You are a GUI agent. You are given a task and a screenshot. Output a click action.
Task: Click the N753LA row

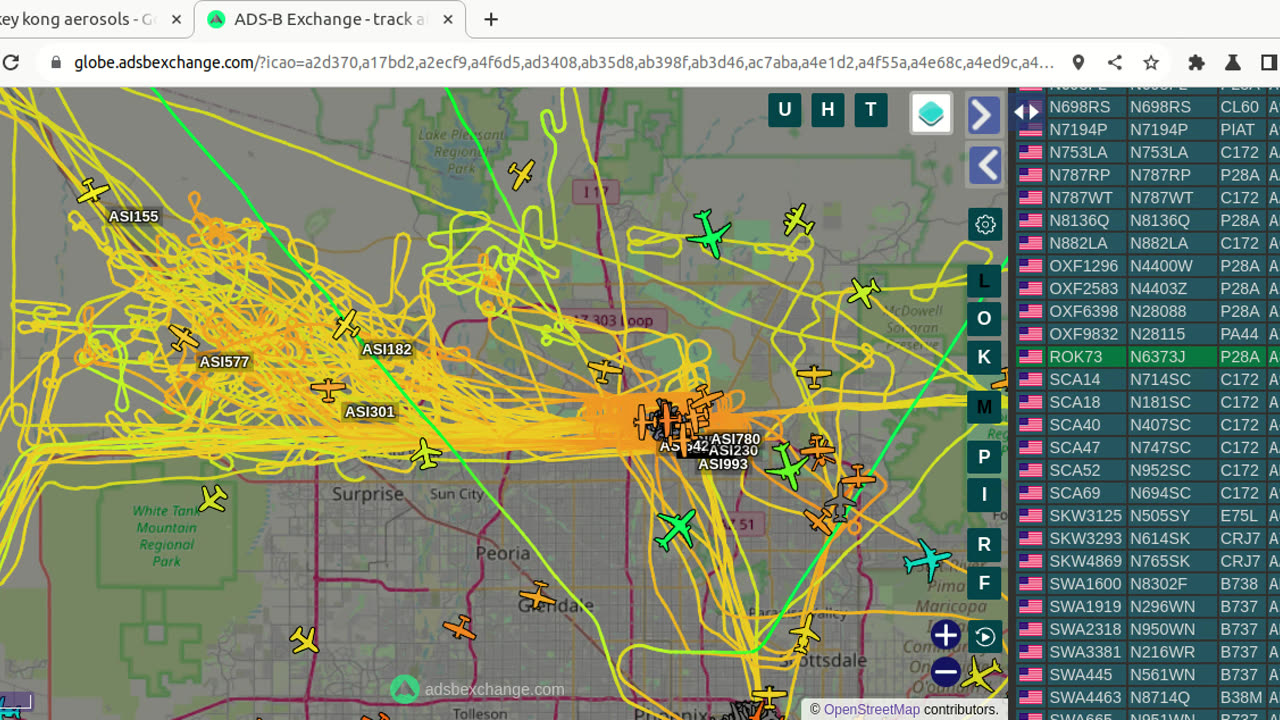coord(1148,152)
